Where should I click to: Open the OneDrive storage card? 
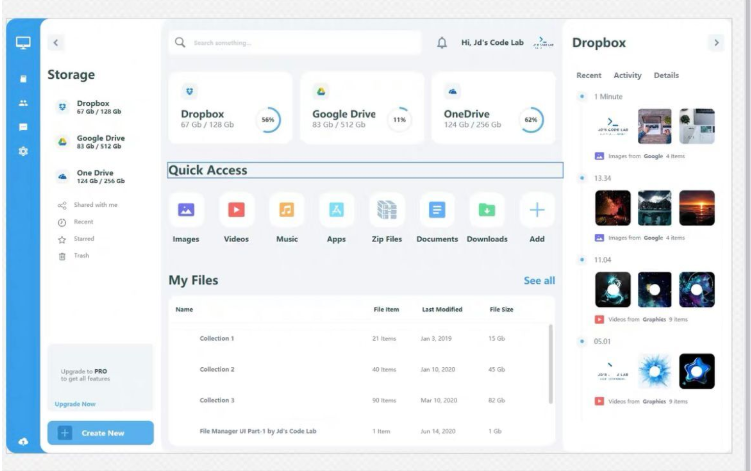click(493, 108)
